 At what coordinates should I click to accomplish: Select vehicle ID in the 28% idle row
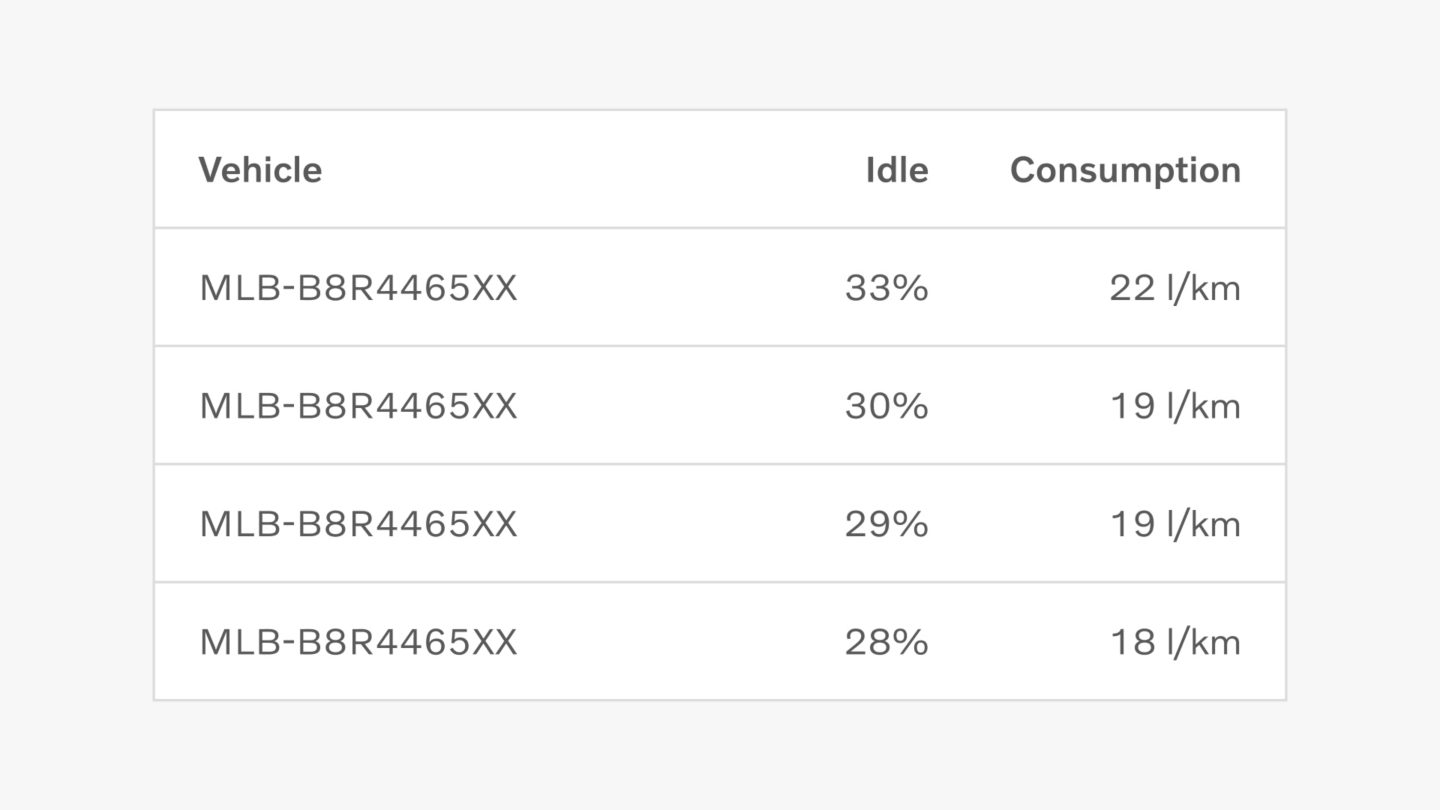(x=358, y=643)
